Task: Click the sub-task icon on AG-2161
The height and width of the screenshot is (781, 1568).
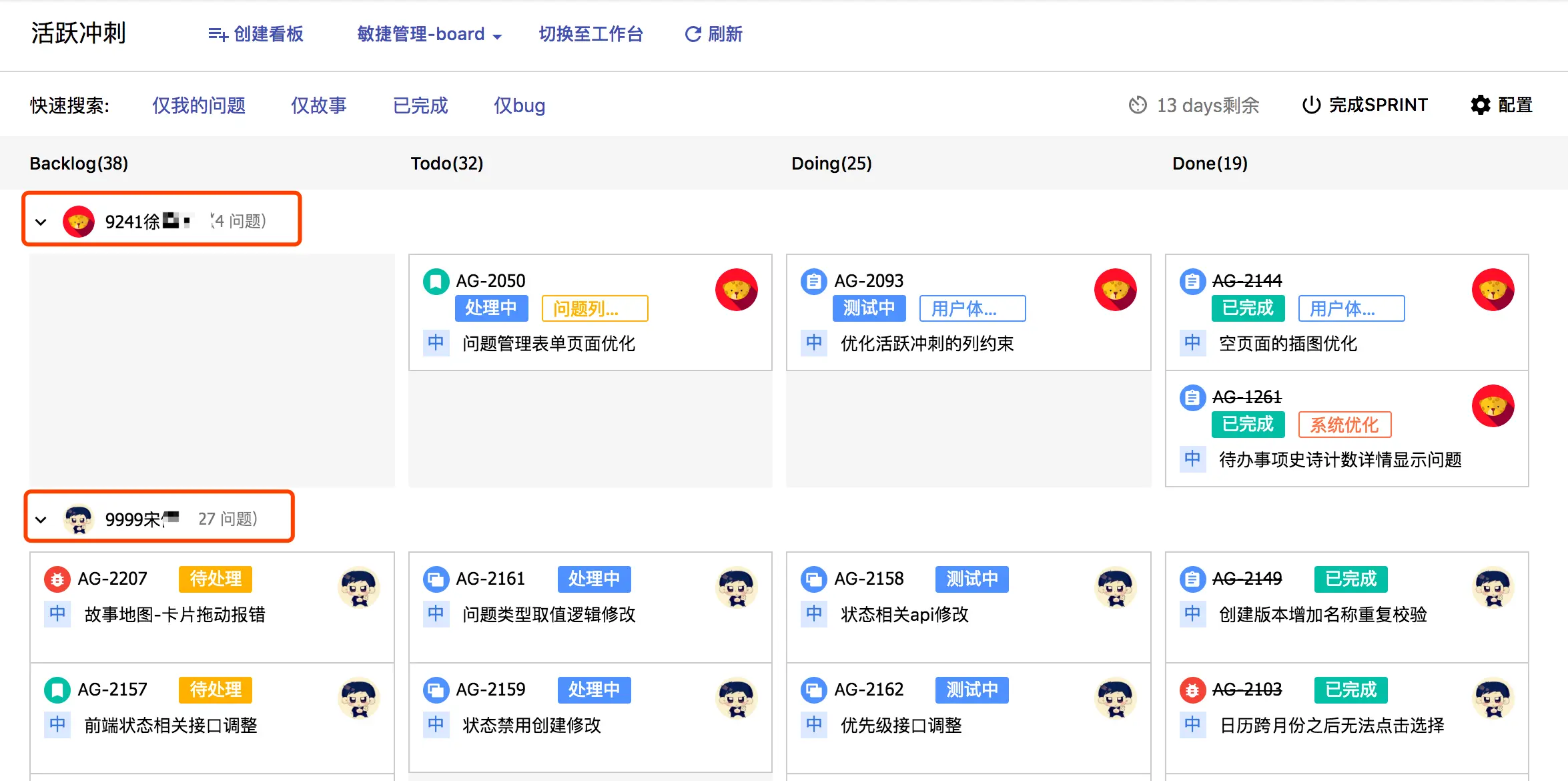Action: (436, 579)
